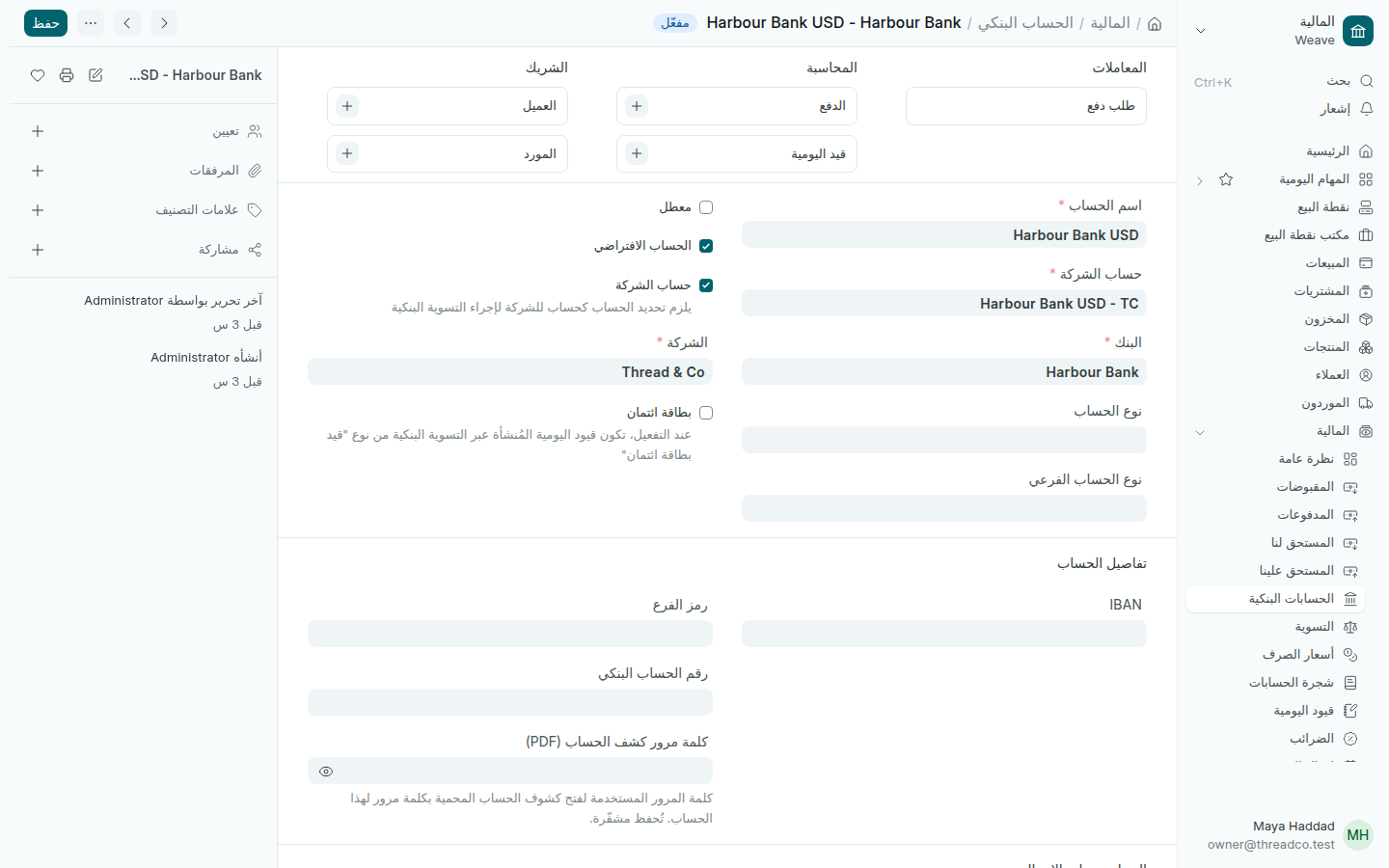Show statement password with eye icon

pyautogui.click(x=326, y=772)
